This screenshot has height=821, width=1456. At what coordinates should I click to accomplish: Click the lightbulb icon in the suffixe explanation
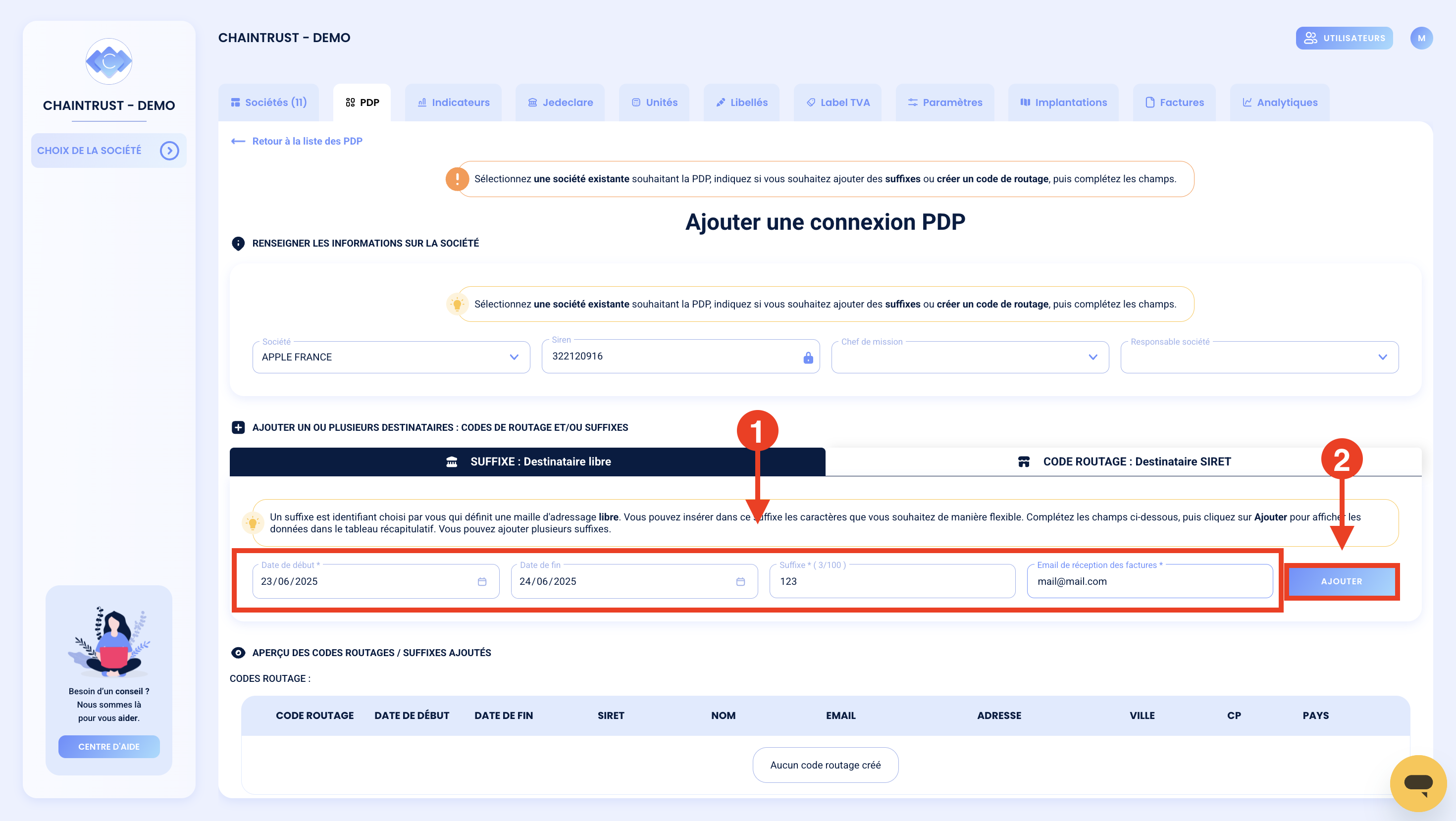click(253, 523)
